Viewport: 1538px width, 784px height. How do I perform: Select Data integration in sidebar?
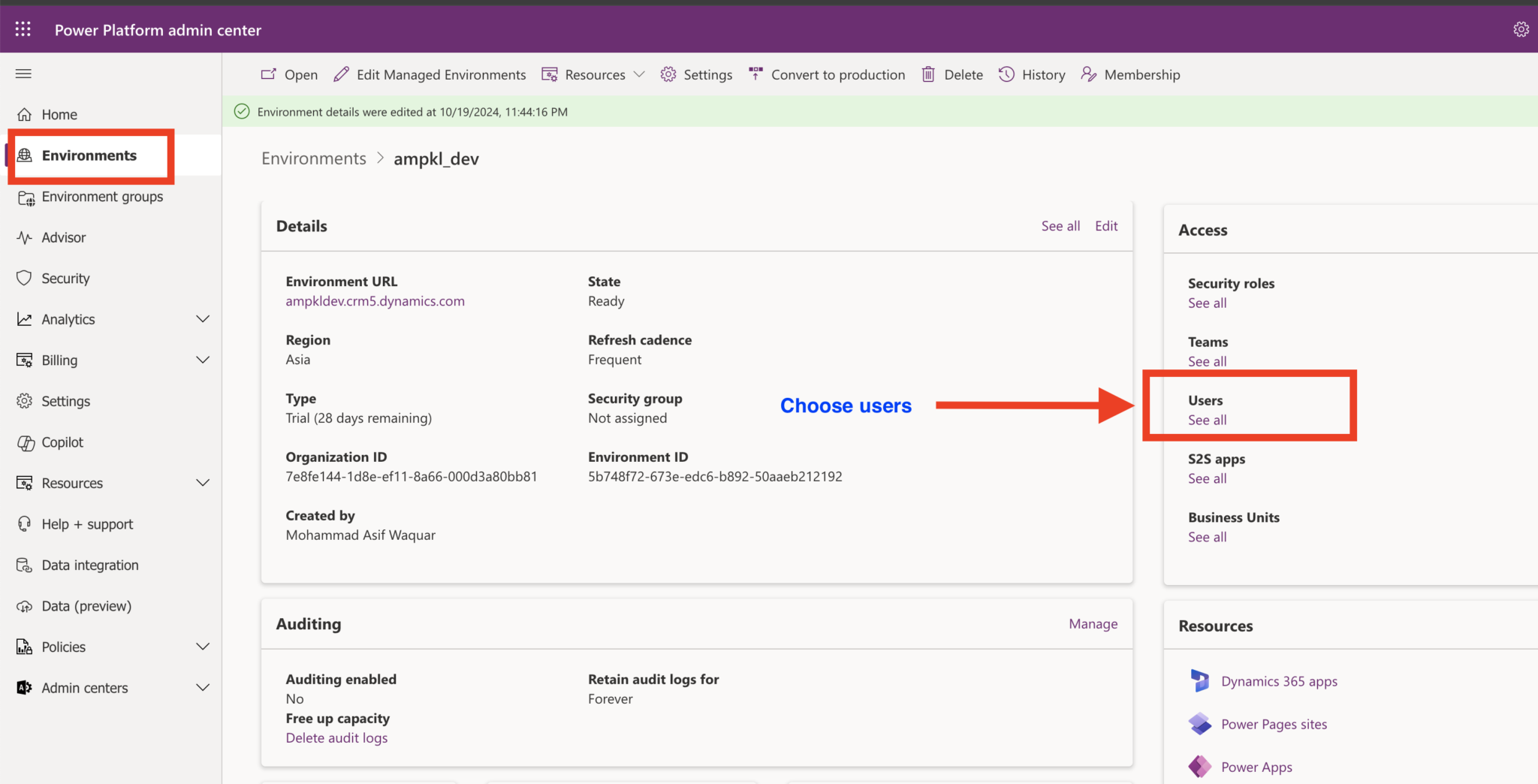point(89,564)
